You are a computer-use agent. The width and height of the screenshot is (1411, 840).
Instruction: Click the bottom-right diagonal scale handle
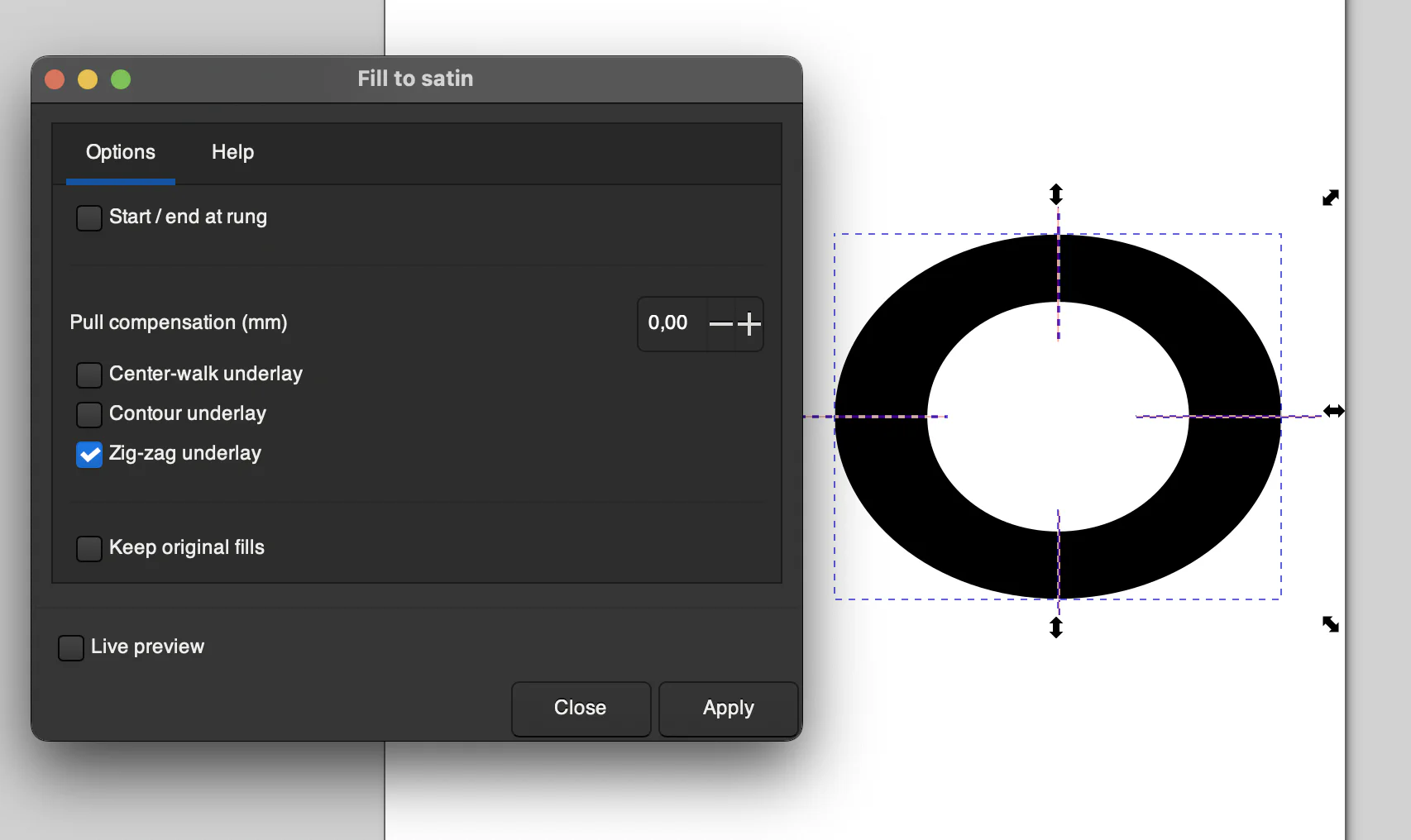pos(1331,624)
